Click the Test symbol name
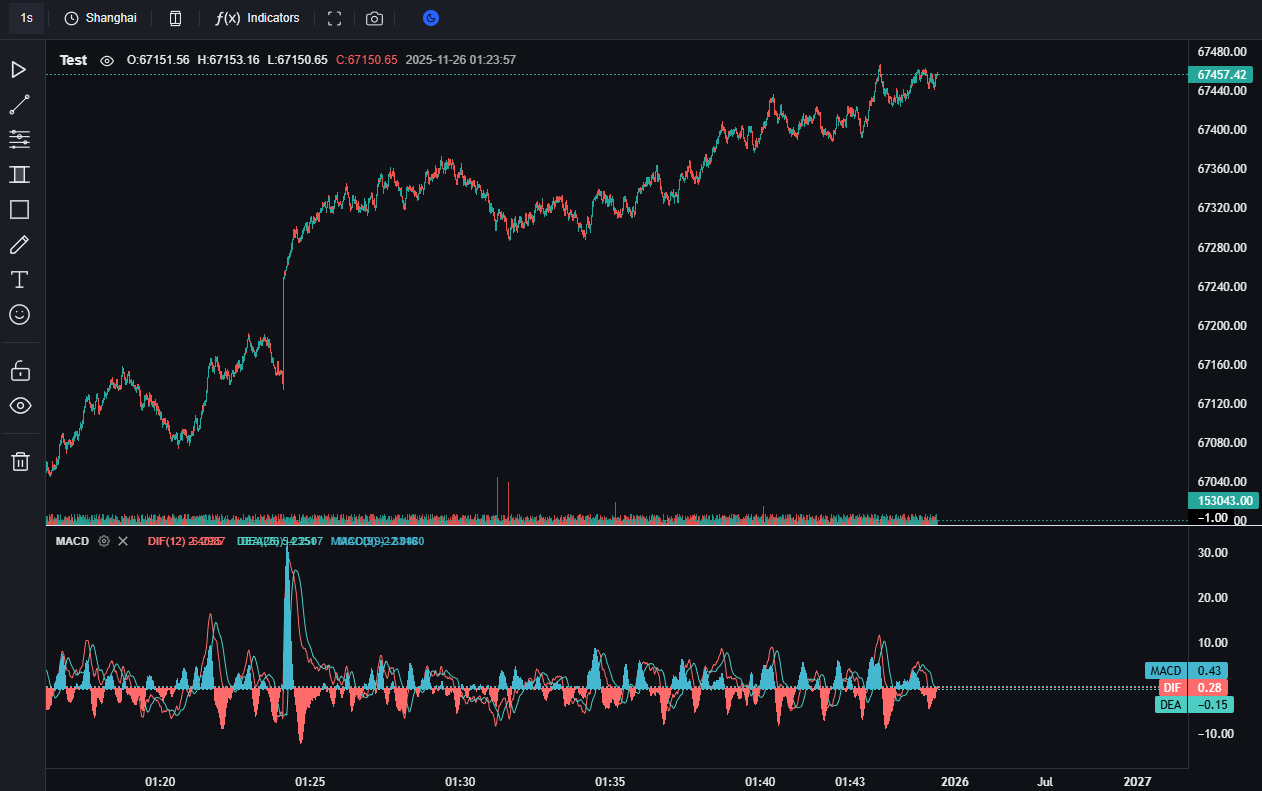 pos(73,60)
